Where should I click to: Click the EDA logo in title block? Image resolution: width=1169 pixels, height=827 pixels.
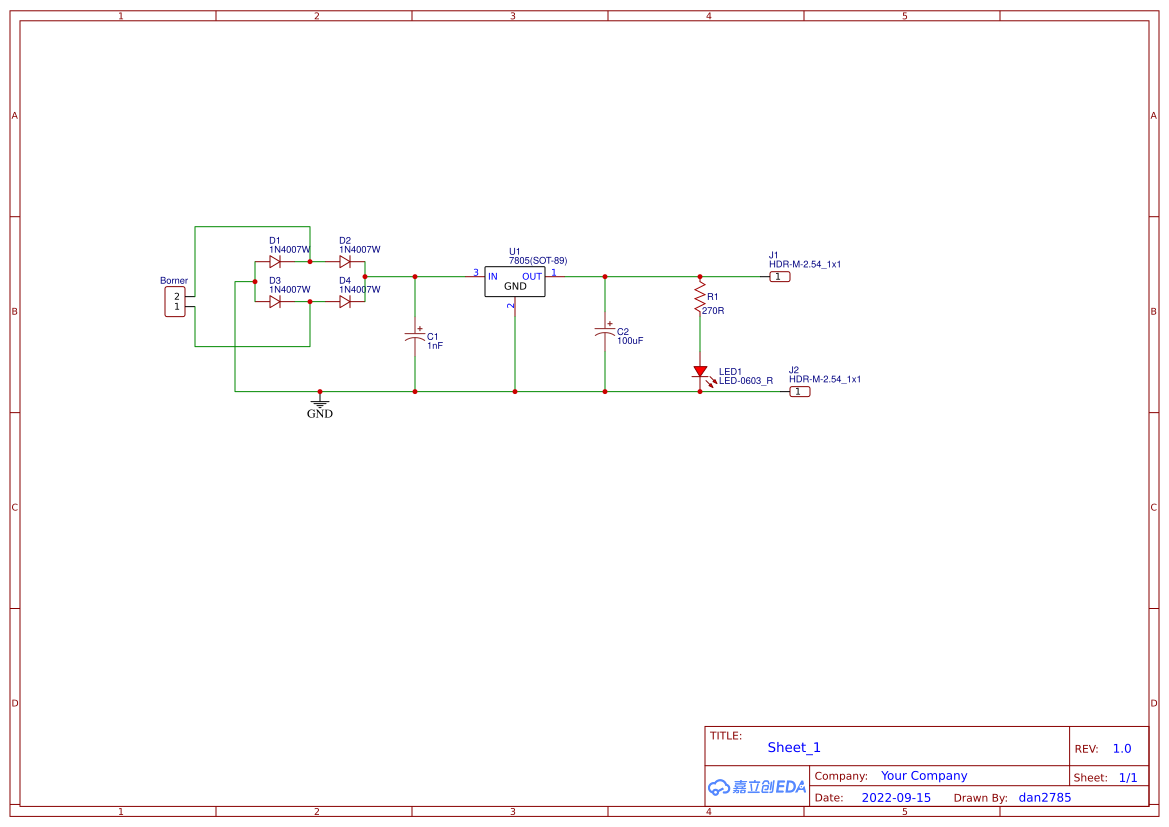point(757,787)
